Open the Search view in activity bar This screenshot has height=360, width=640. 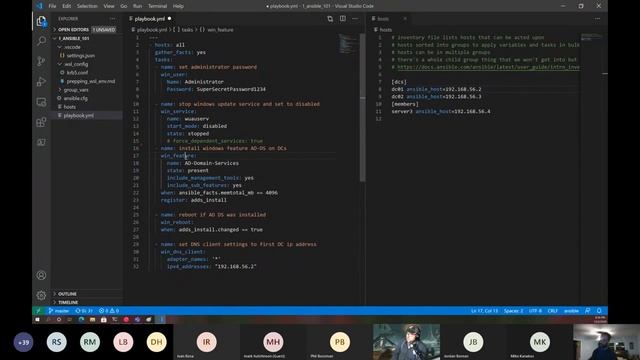41,41
